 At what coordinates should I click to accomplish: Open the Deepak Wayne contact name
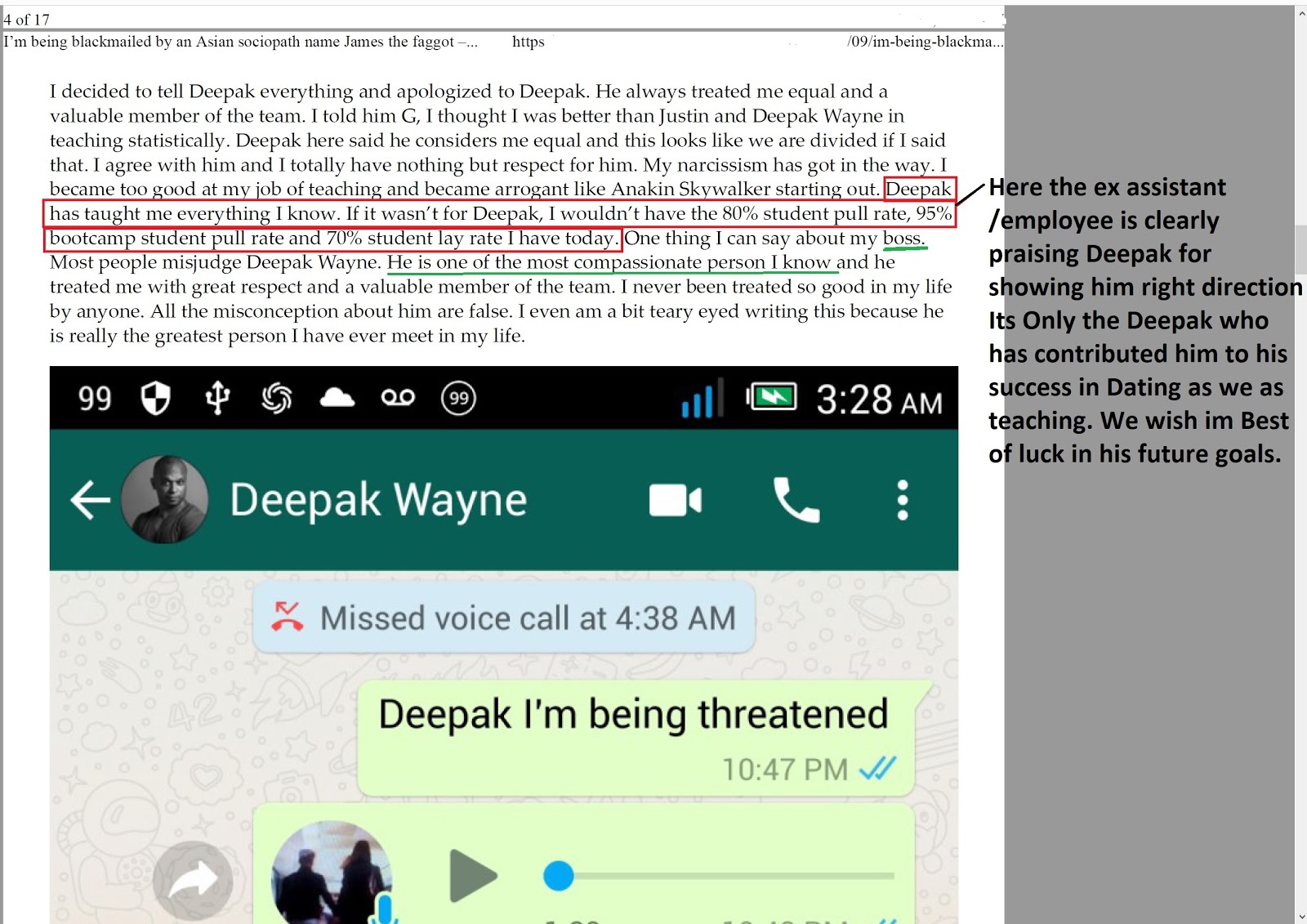tap(378, 500)
